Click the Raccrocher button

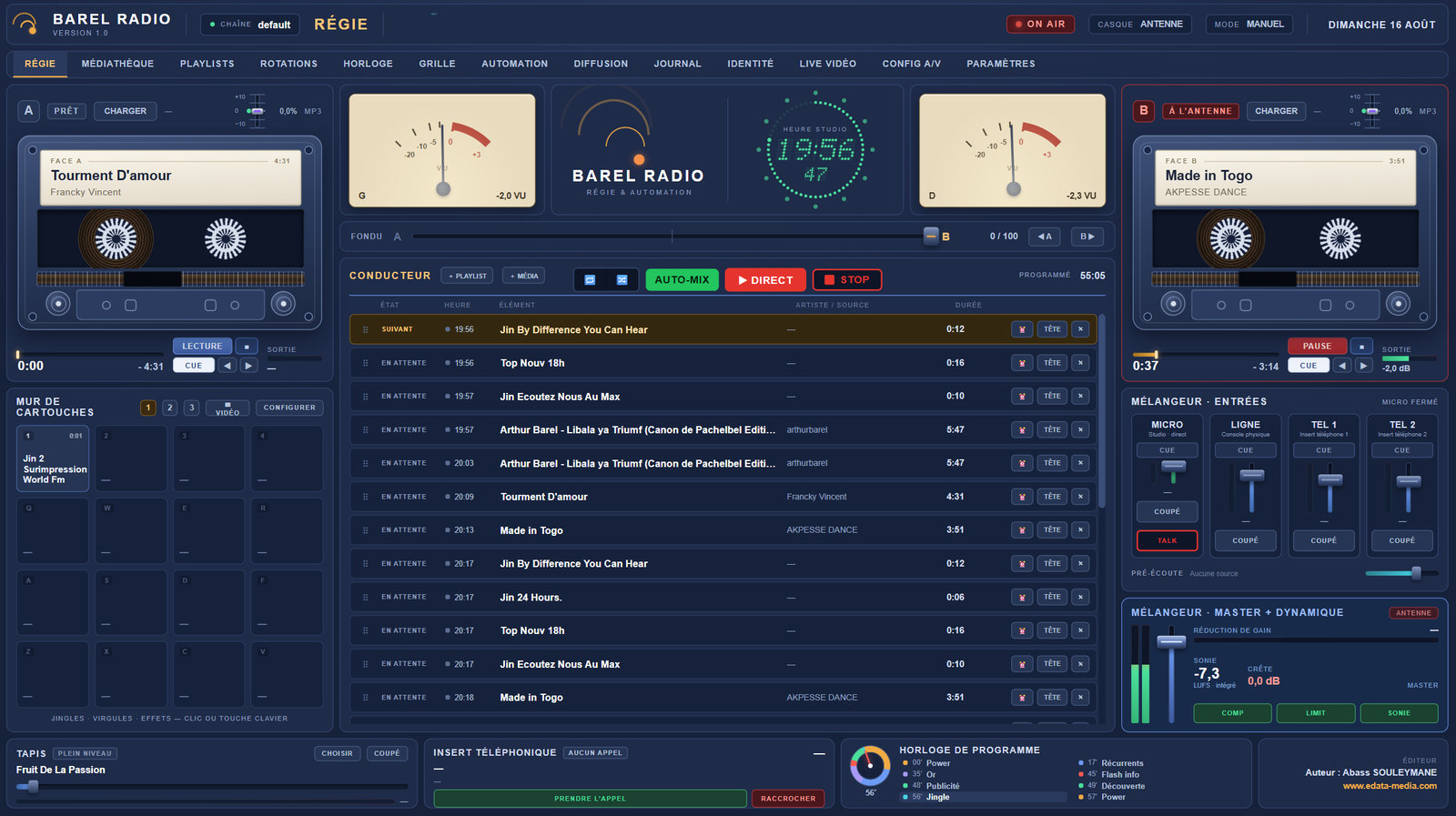788,799
